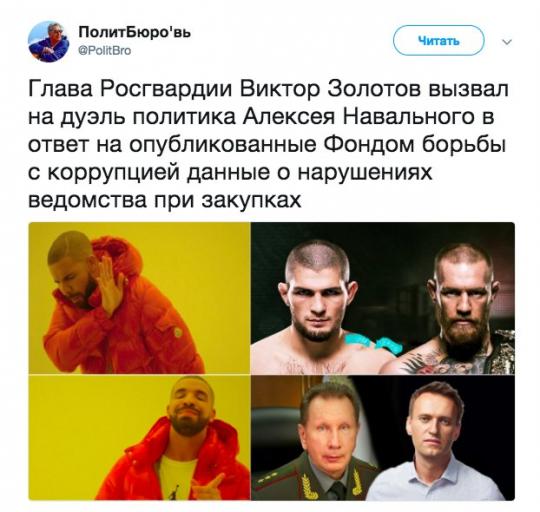Click the "Читать" follow button
This screenshot has height=512, width=540.
[x=439, y=41]
